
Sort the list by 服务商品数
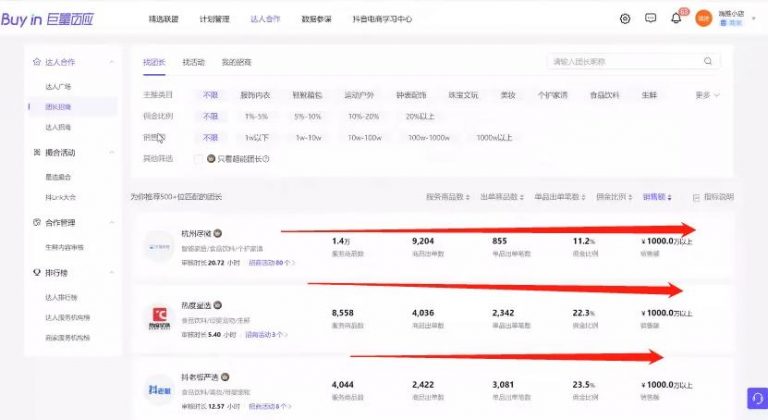coord(448,197)
